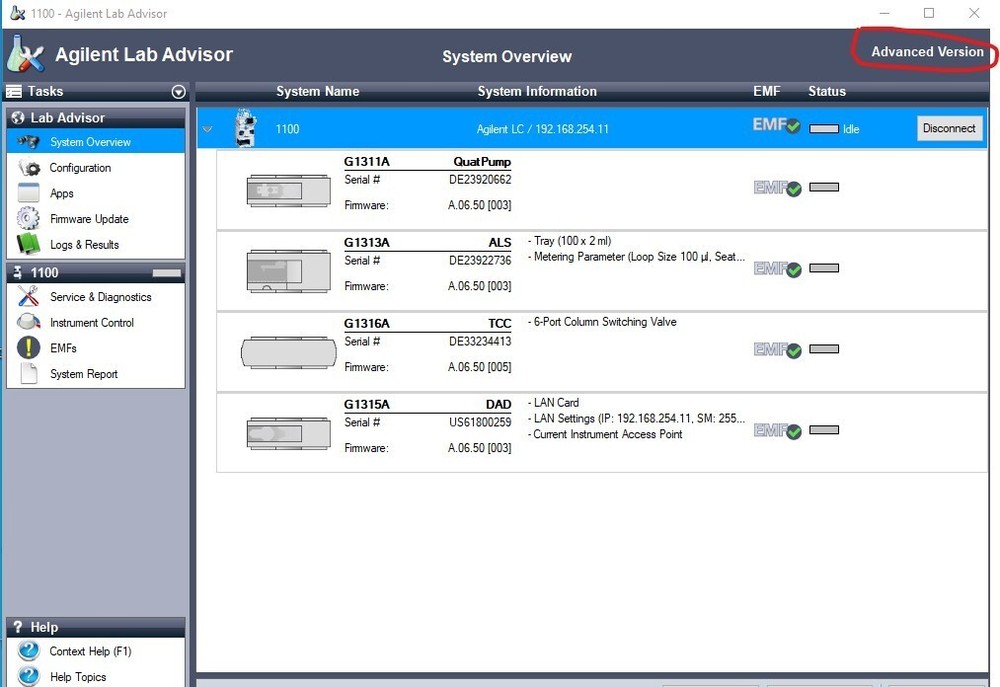This screenshot has height=687, width=1000.
Task: Click the DAD status indicator bar
Action: (x=823, y=430)
